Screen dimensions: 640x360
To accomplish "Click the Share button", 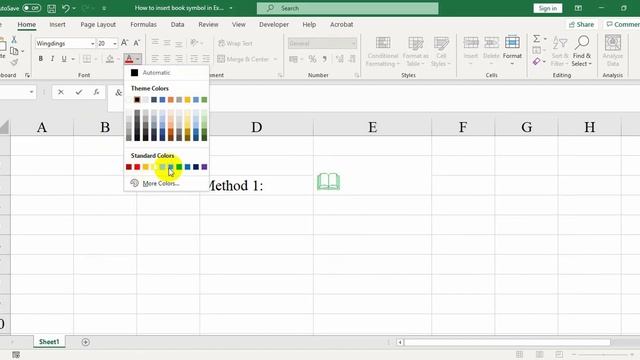I will tap(581, 24).
